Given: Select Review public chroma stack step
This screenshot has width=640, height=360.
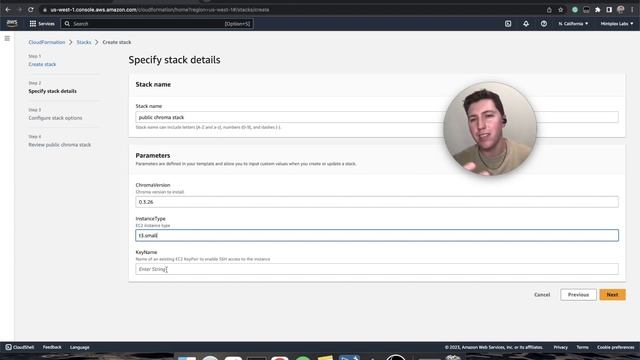Looking at the screenshot, I should click(x=60, y=145).
